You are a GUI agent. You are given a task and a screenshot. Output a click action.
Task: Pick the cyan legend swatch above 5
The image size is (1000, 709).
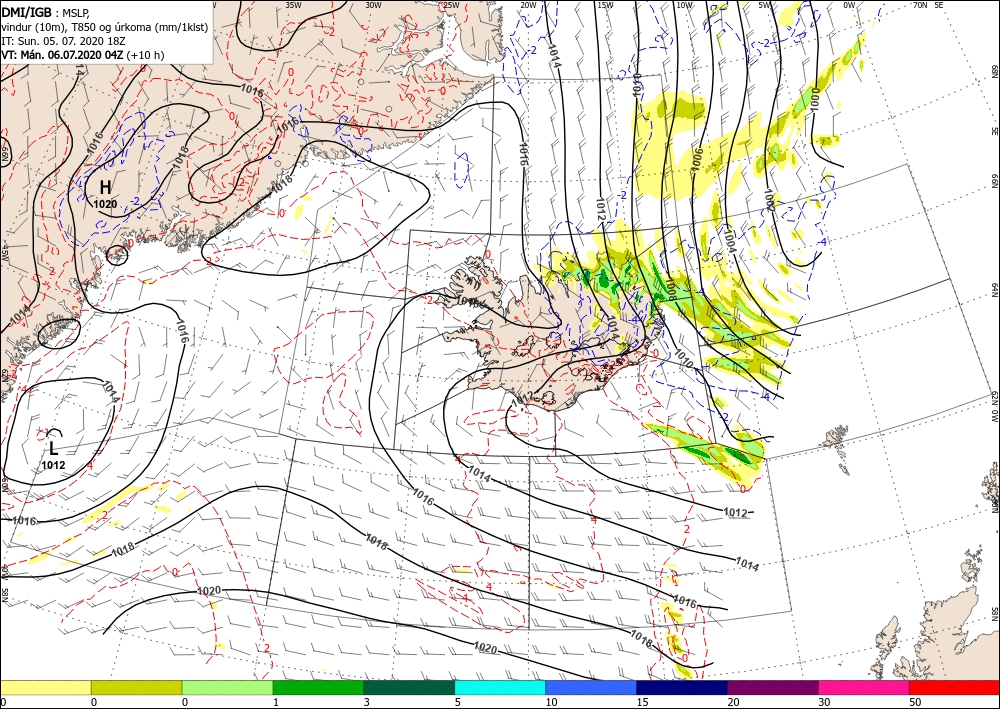pyautogui.click(x=500, y=687)
